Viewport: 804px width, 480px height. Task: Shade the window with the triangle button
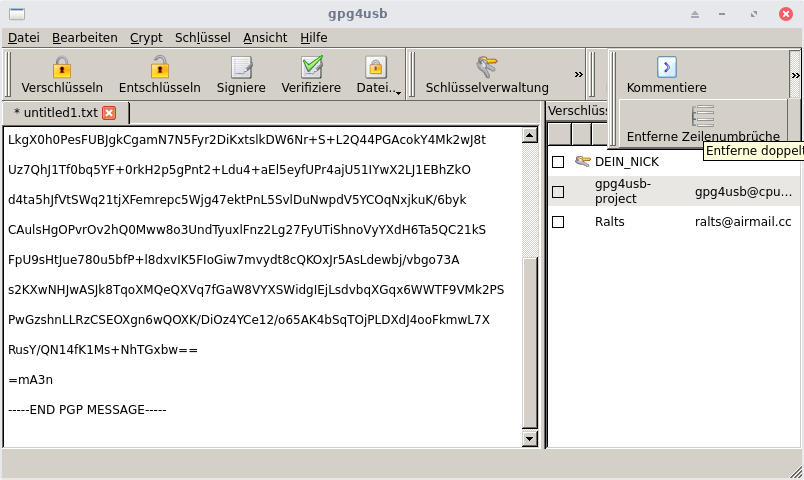tap(695, 14)
